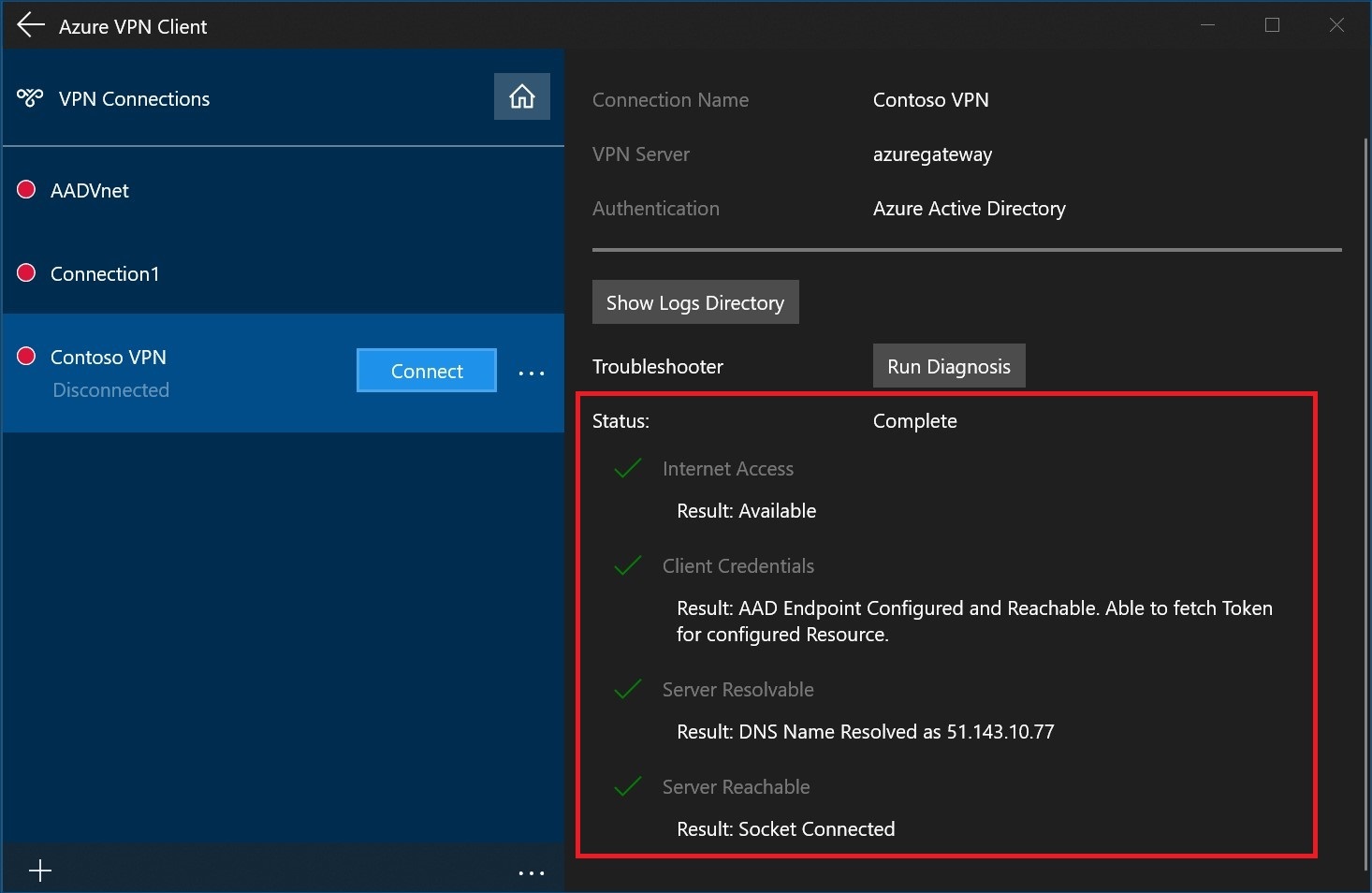Click Internet Access green checkmark
The width and height of the screenshot is (1372, 893).
pyautogui.click(x=627, y=468)
